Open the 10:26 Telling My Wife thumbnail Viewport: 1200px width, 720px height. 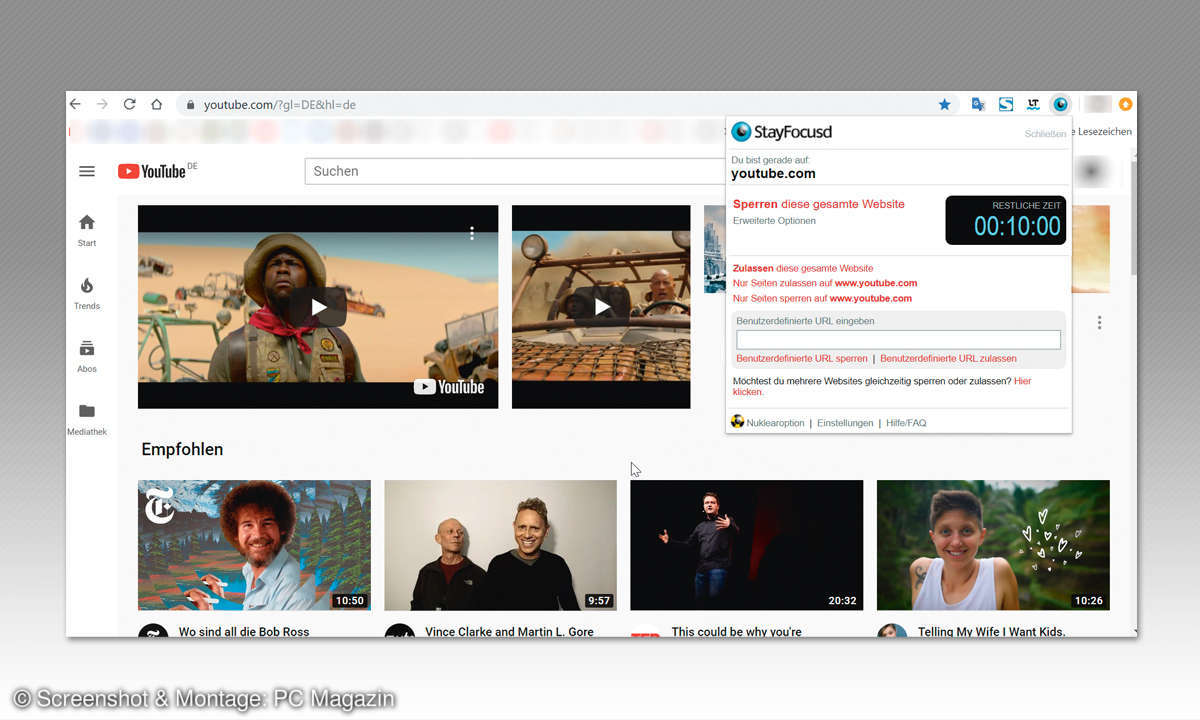coord(993,545)
